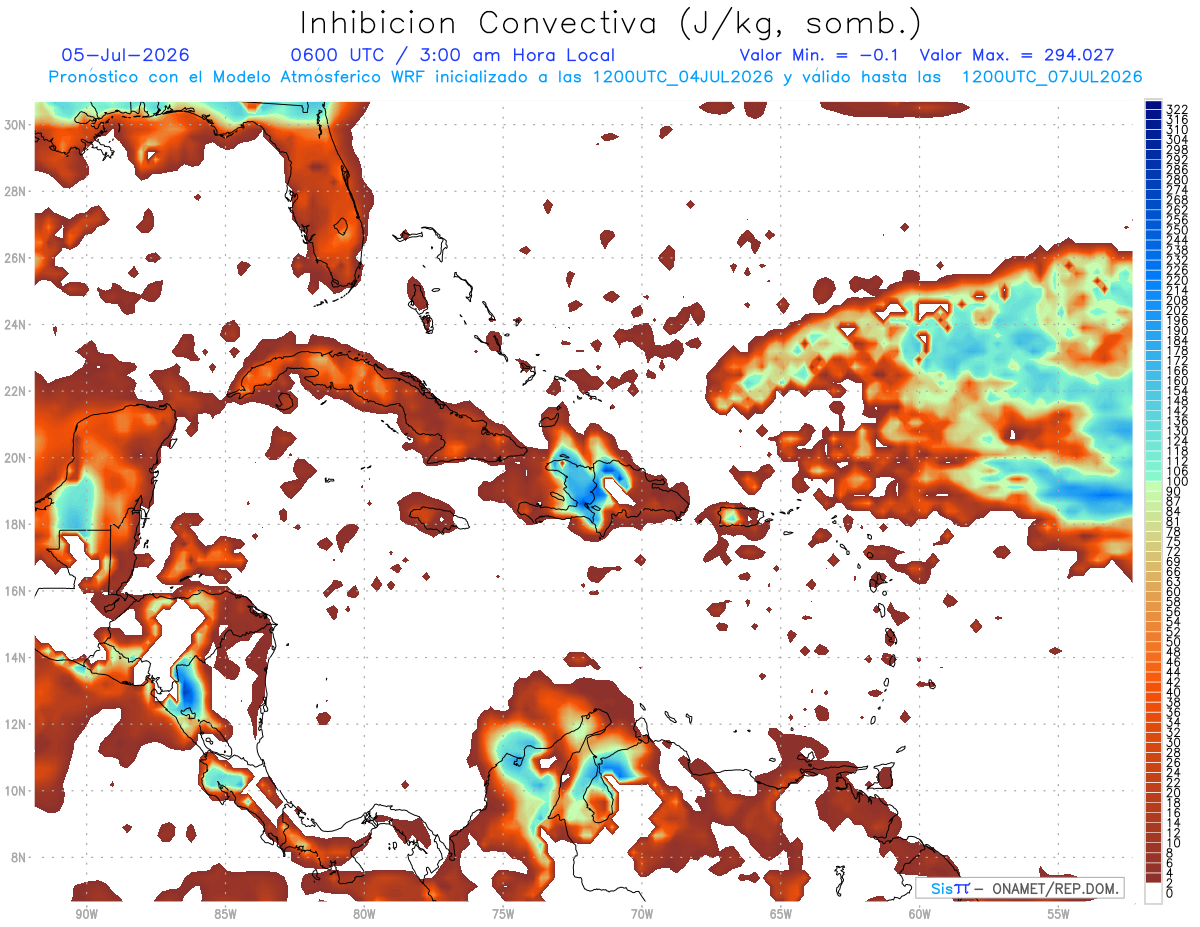Click the 8N latitude label
Image resolution: width=1200 pixels, height=927 pixels.
pyautogui.click(x=17, y=857)
